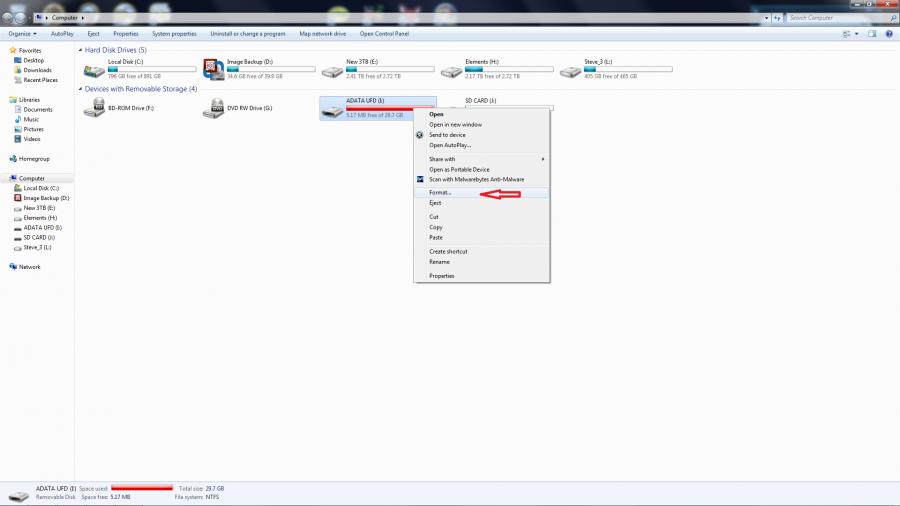This screenshot has height=506, width=900.
Task: Click System properties in the toolbar
Action: [x=174, y=34]
